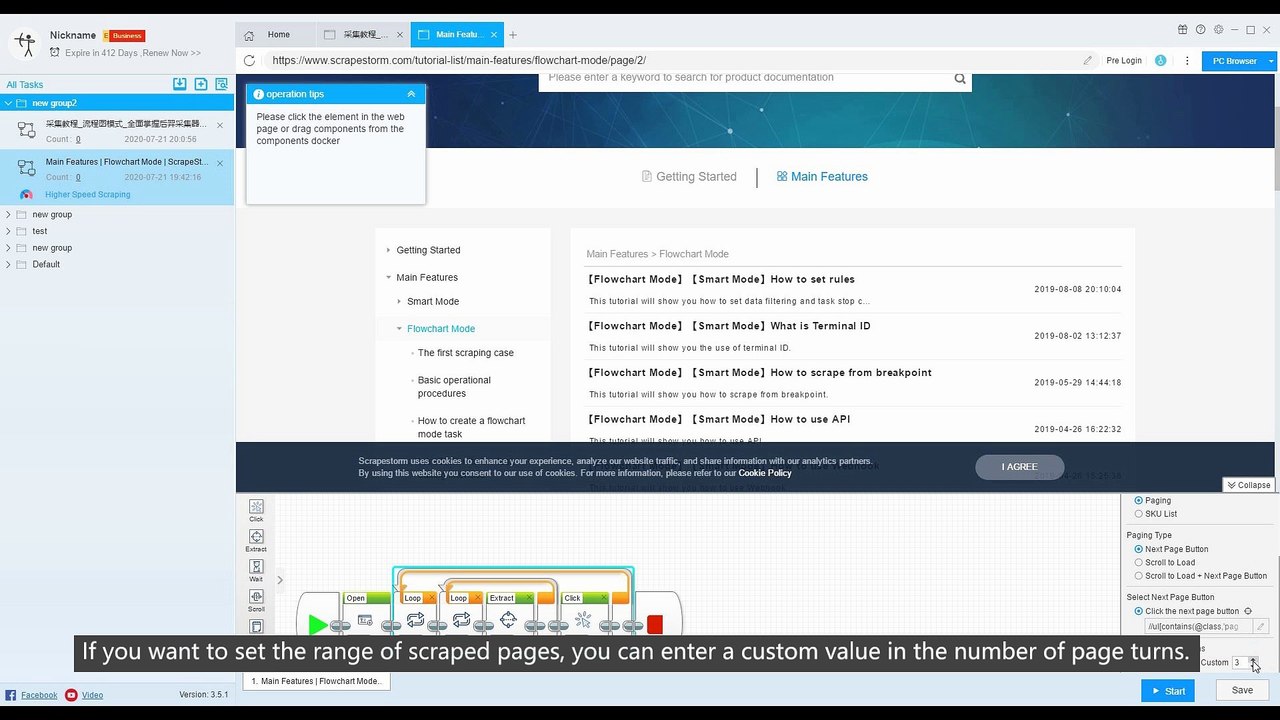Viewport: 1280px width, 720px height.
Task: Select the Paging radio button
Action: pyautogui.click(x=1138, y=500)
